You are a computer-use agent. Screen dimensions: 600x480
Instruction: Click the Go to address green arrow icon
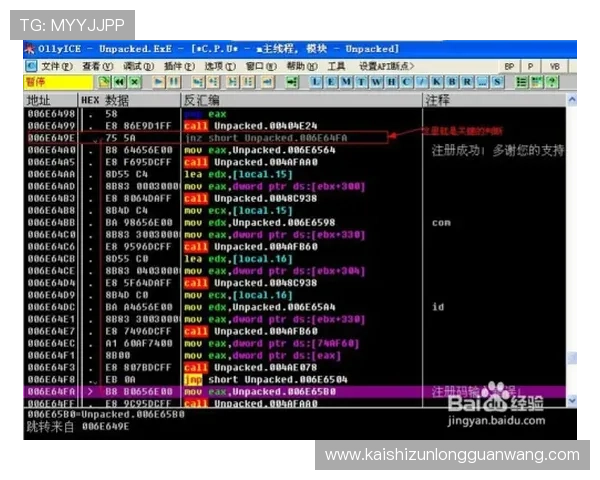292,82
